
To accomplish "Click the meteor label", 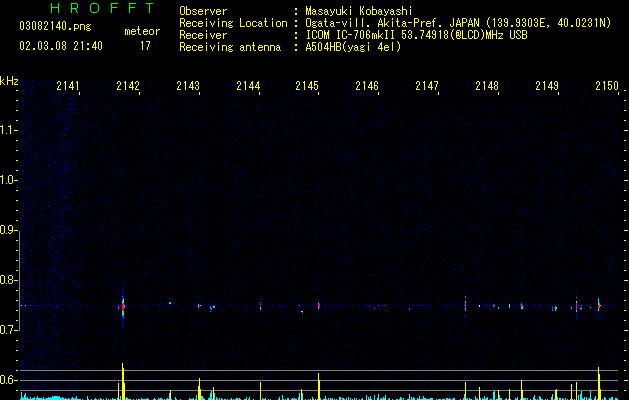I will point(142,31).
